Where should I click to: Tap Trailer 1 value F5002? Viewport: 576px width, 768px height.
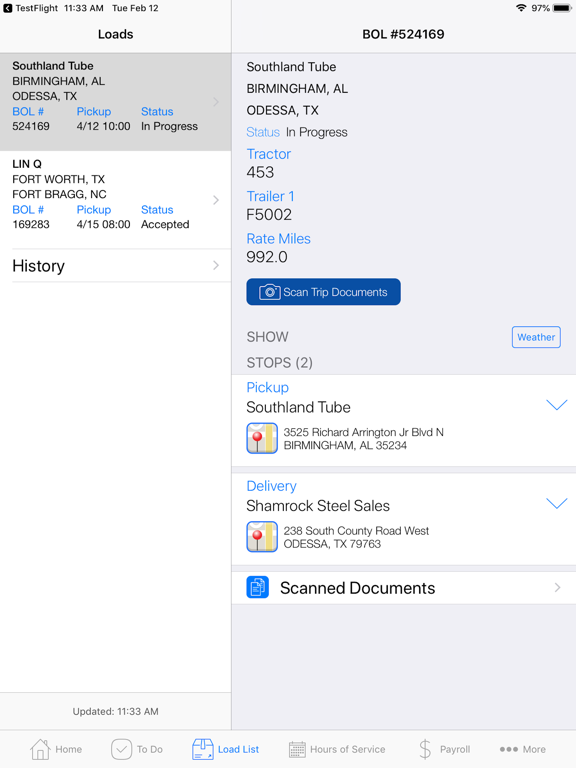click(x=269, y=215)
